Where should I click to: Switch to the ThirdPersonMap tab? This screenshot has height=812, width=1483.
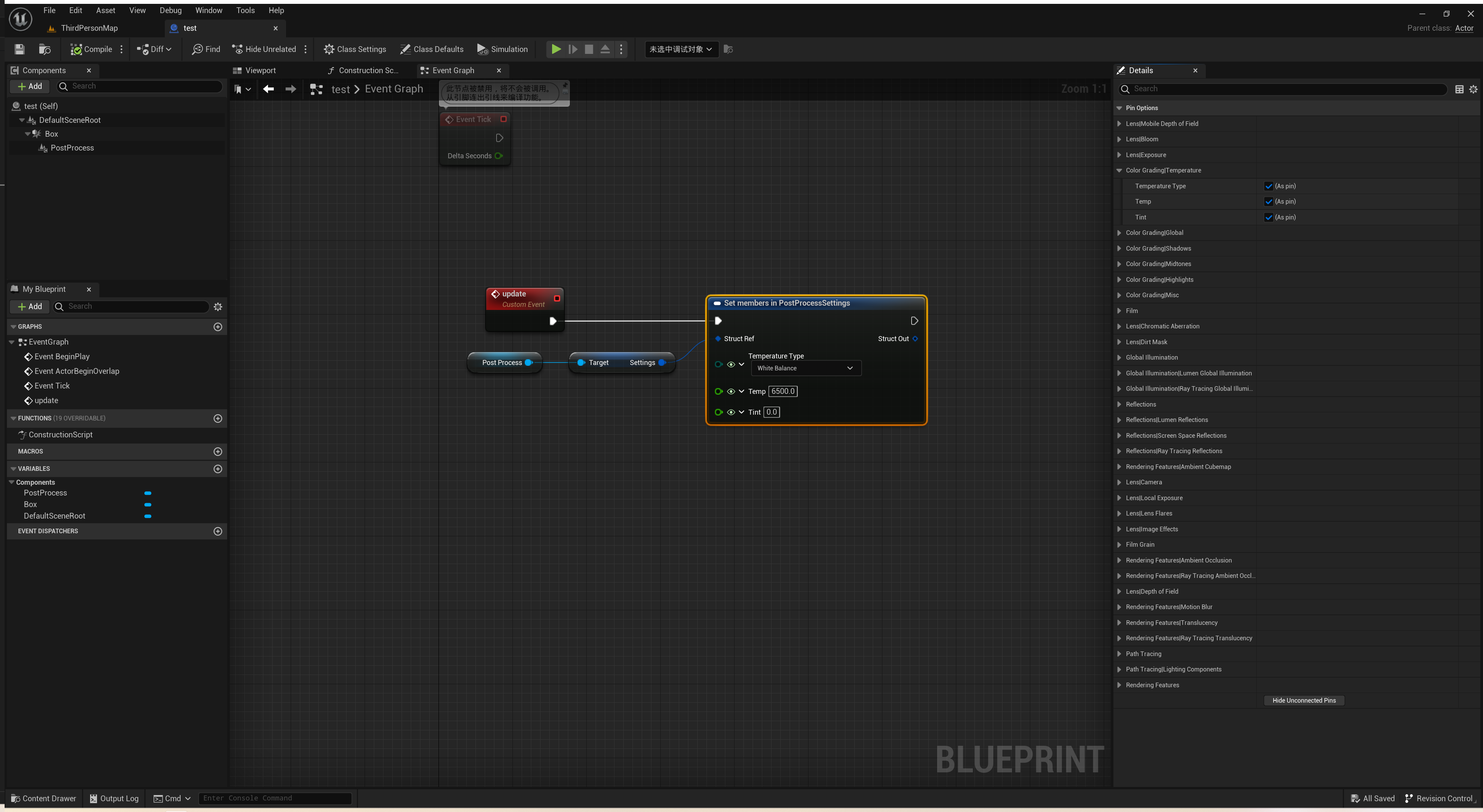pos(89,28)
